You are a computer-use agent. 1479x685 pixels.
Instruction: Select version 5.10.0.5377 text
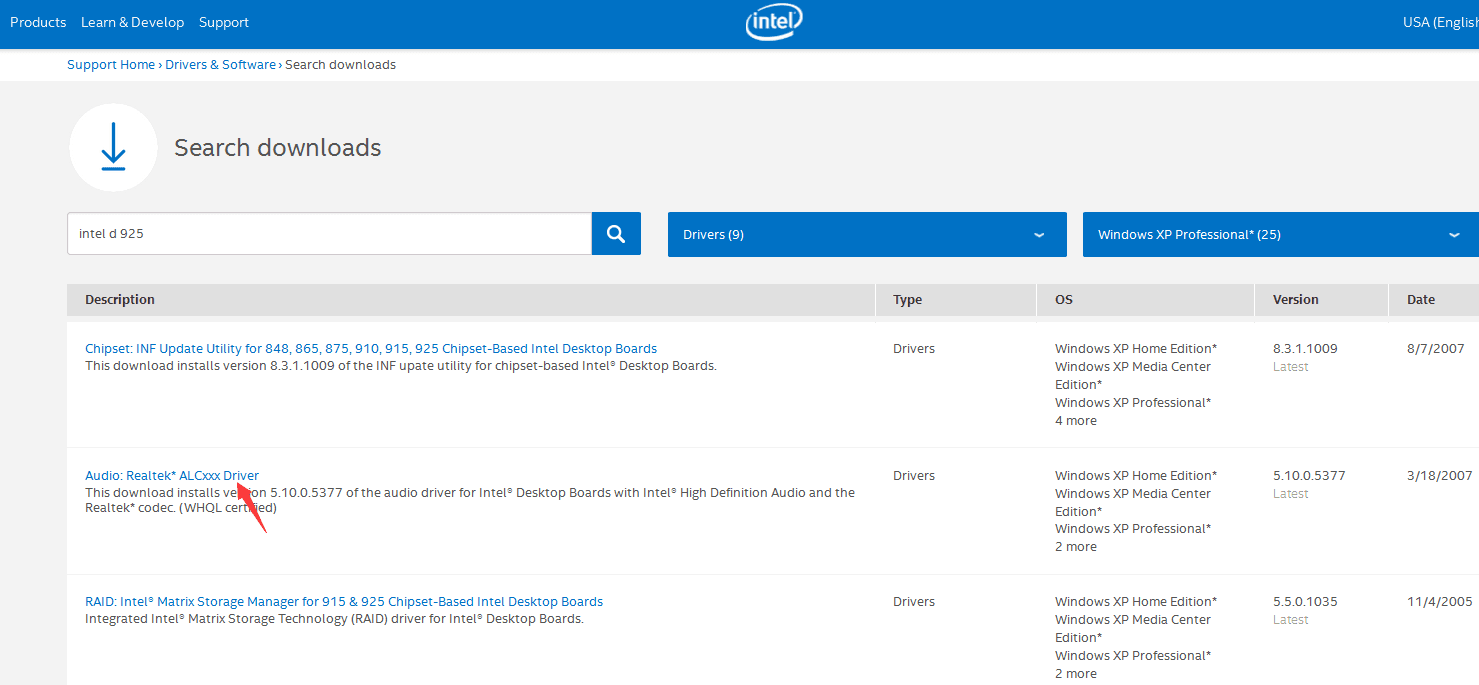(1309, 476)
